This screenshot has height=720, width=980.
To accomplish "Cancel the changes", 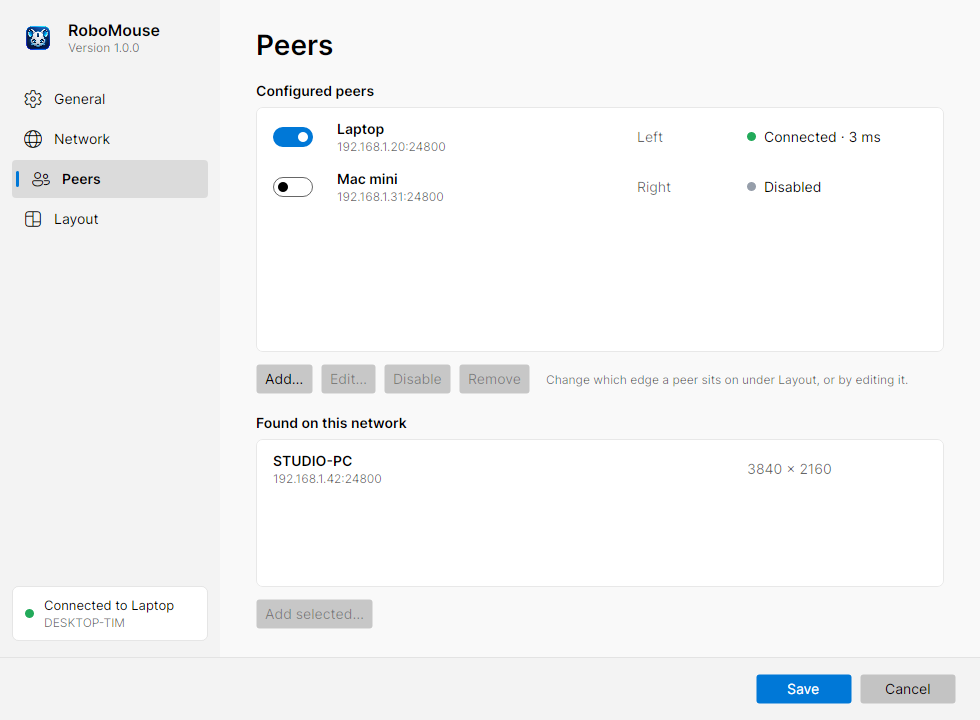I will click(908, 689).
